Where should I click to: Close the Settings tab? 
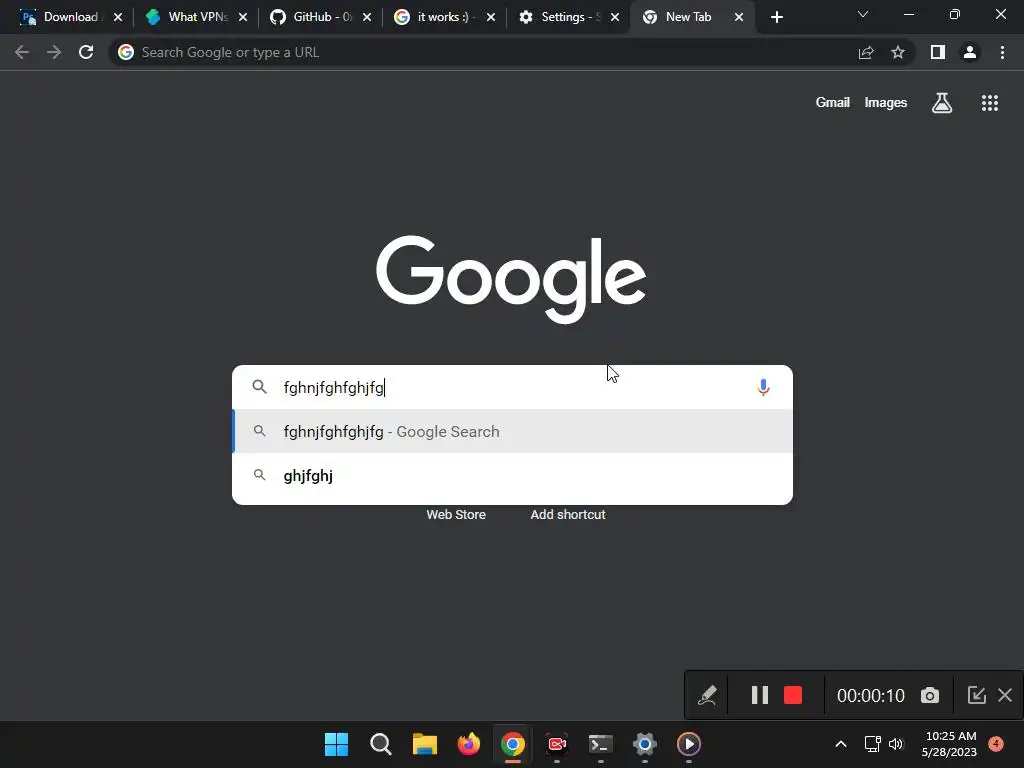click(615, 17)
